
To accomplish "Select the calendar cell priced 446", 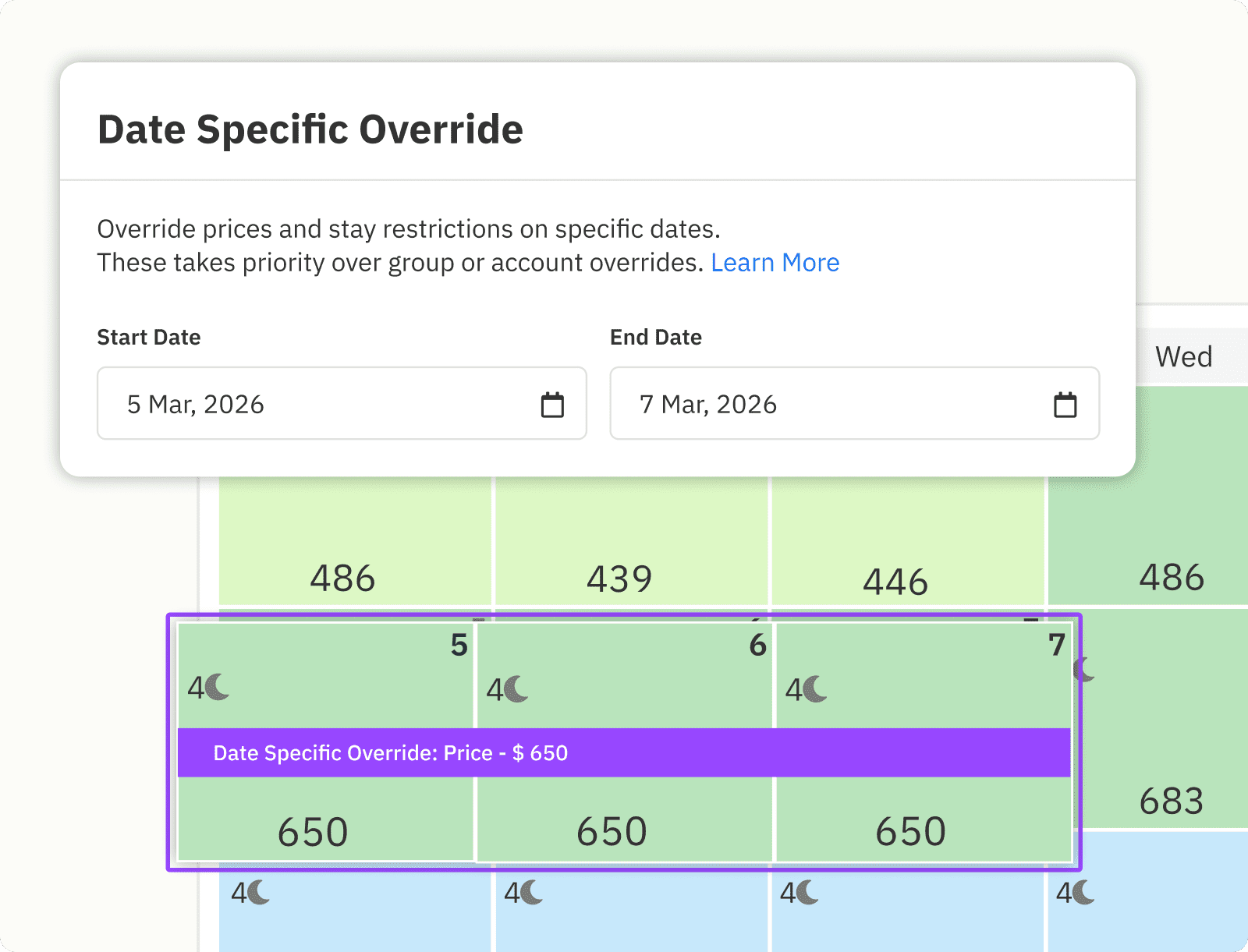I will (x=895, y=546).
